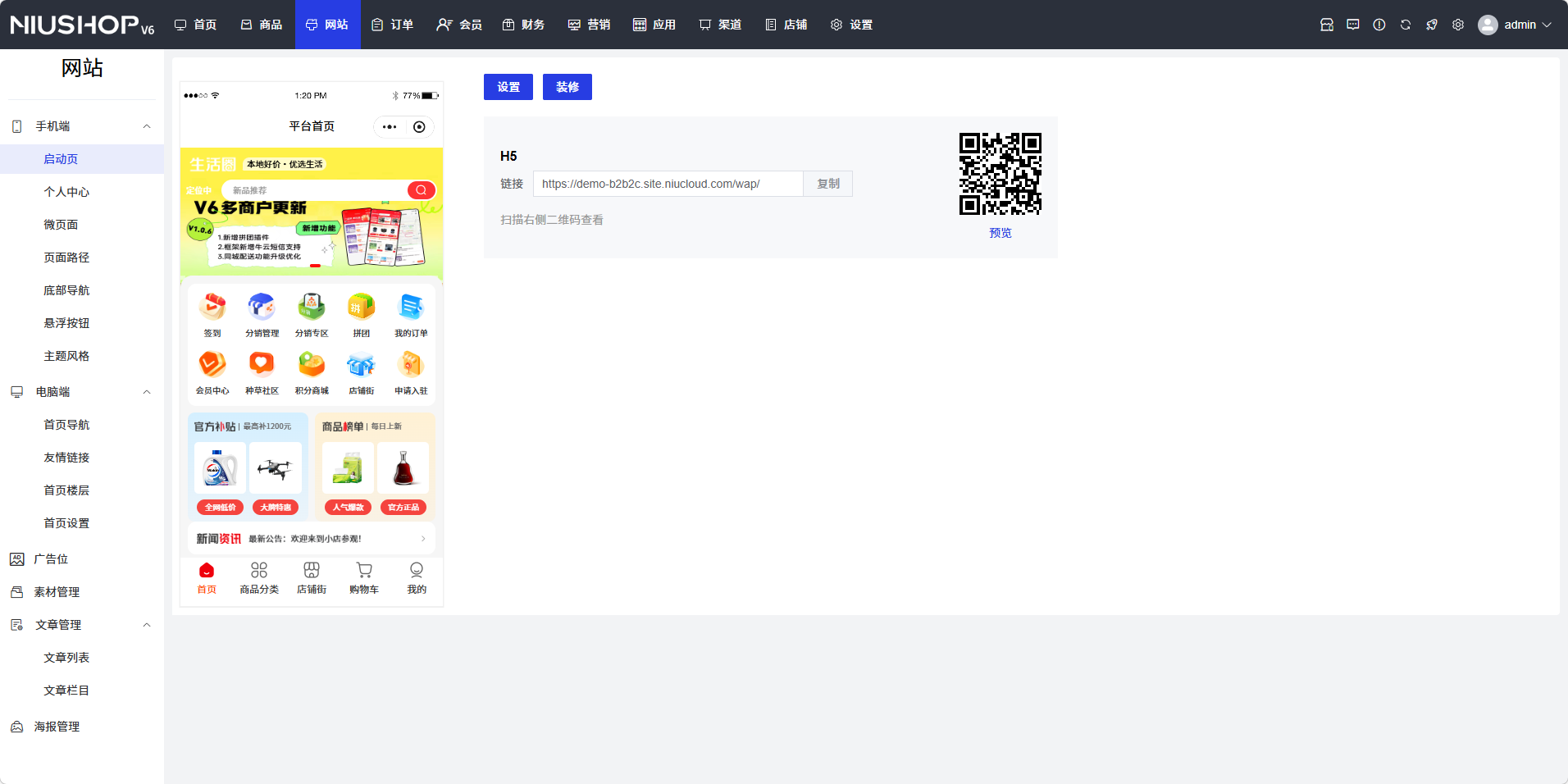Screen dimensions: 1568x784
Task: Tap the 分销管理 icon in the phone preview
Action: tap(262, 307)
